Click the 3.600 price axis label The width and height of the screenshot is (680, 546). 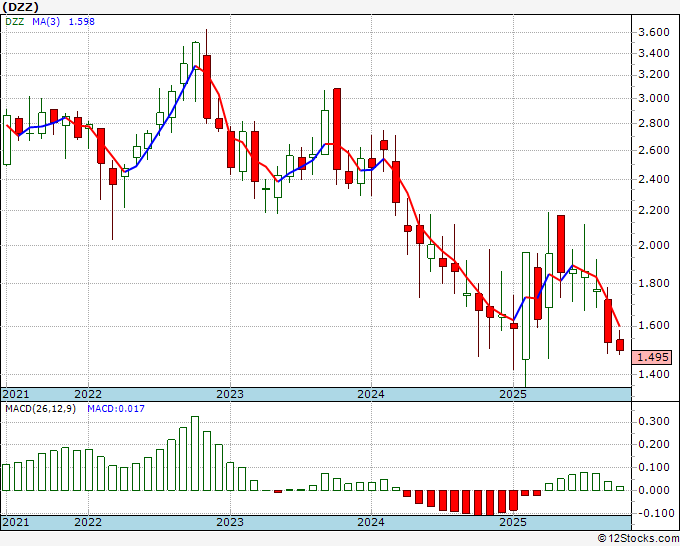pos(654,32)
